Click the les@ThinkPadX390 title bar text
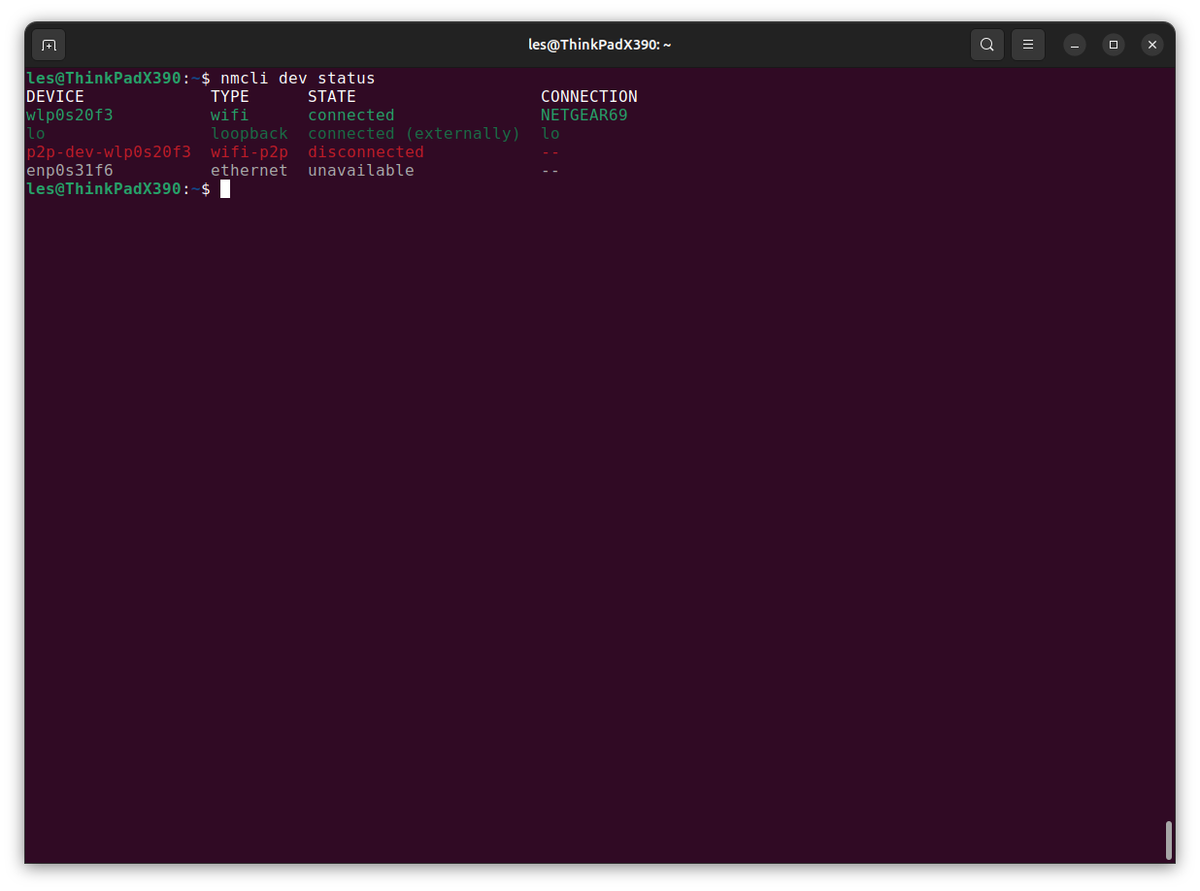The image size is (1200, 891). [599, 44]
